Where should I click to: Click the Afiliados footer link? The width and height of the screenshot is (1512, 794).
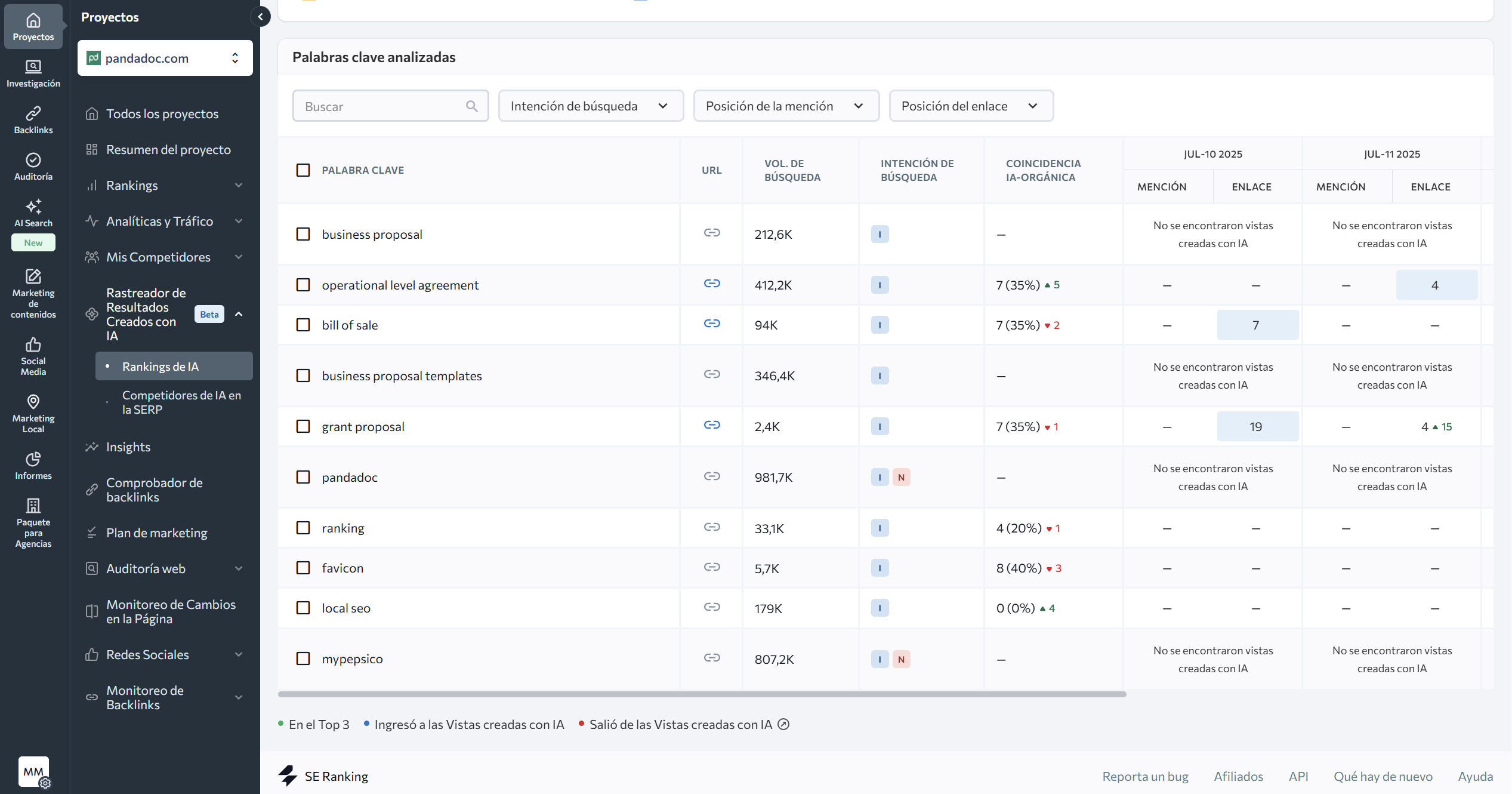pos(1238,776)
